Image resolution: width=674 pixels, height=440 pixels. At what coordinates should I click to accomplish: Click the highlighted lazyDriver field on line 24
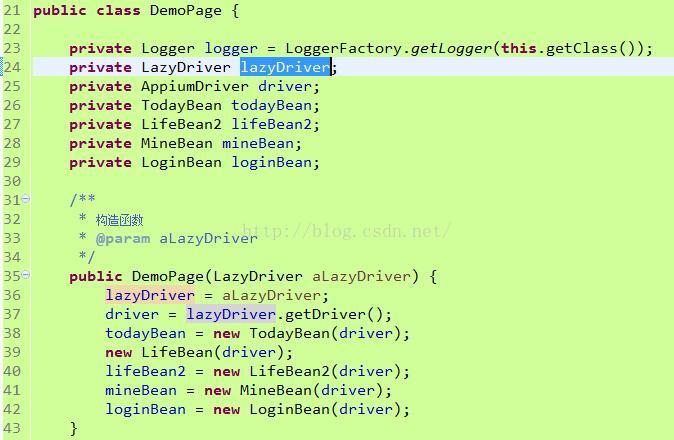(x=285, y=67)
